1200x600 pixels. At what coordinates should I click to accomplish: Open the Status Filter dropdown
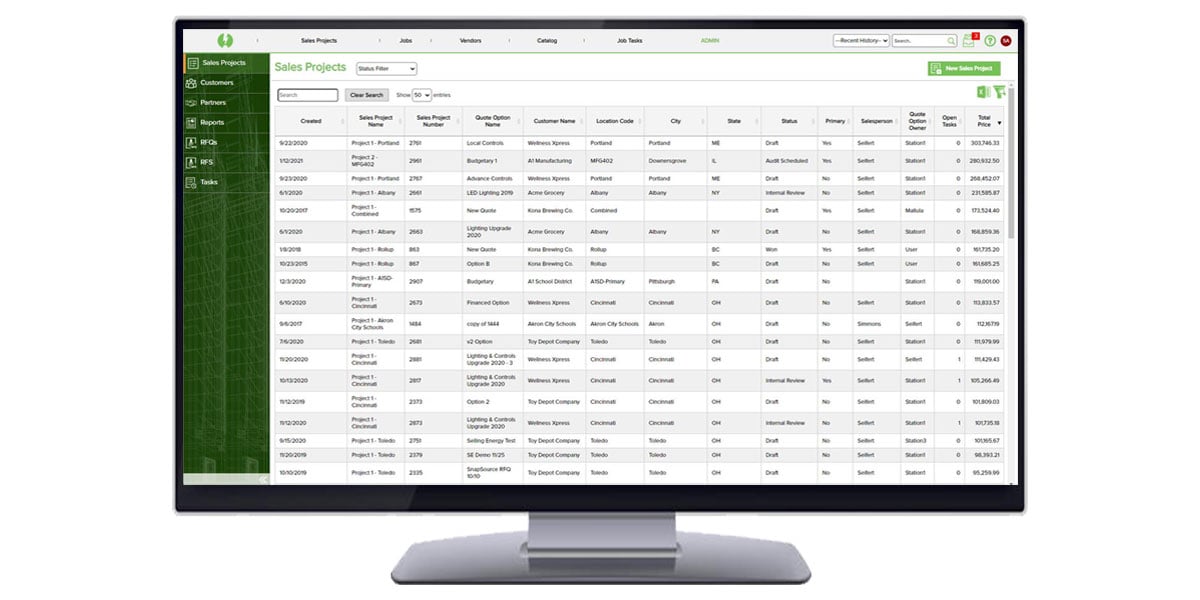tap(385, 68)
